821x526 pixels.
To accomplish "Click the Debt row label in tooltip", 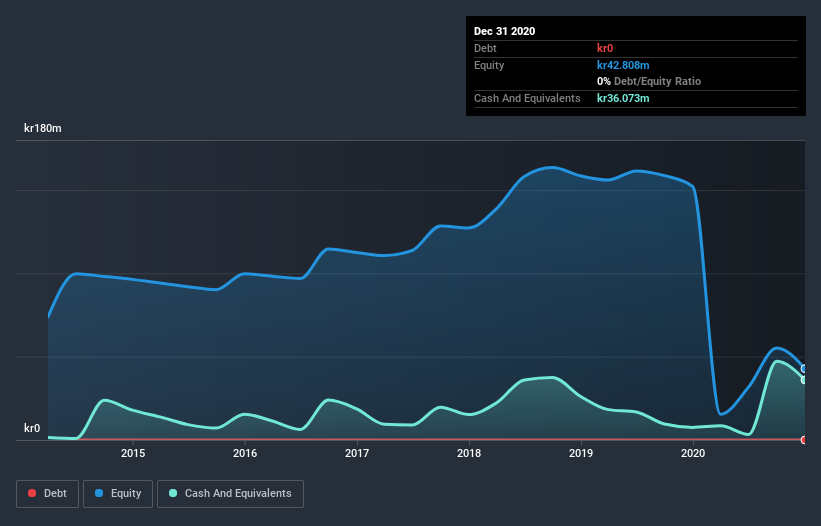I will [x=485, y=48].
